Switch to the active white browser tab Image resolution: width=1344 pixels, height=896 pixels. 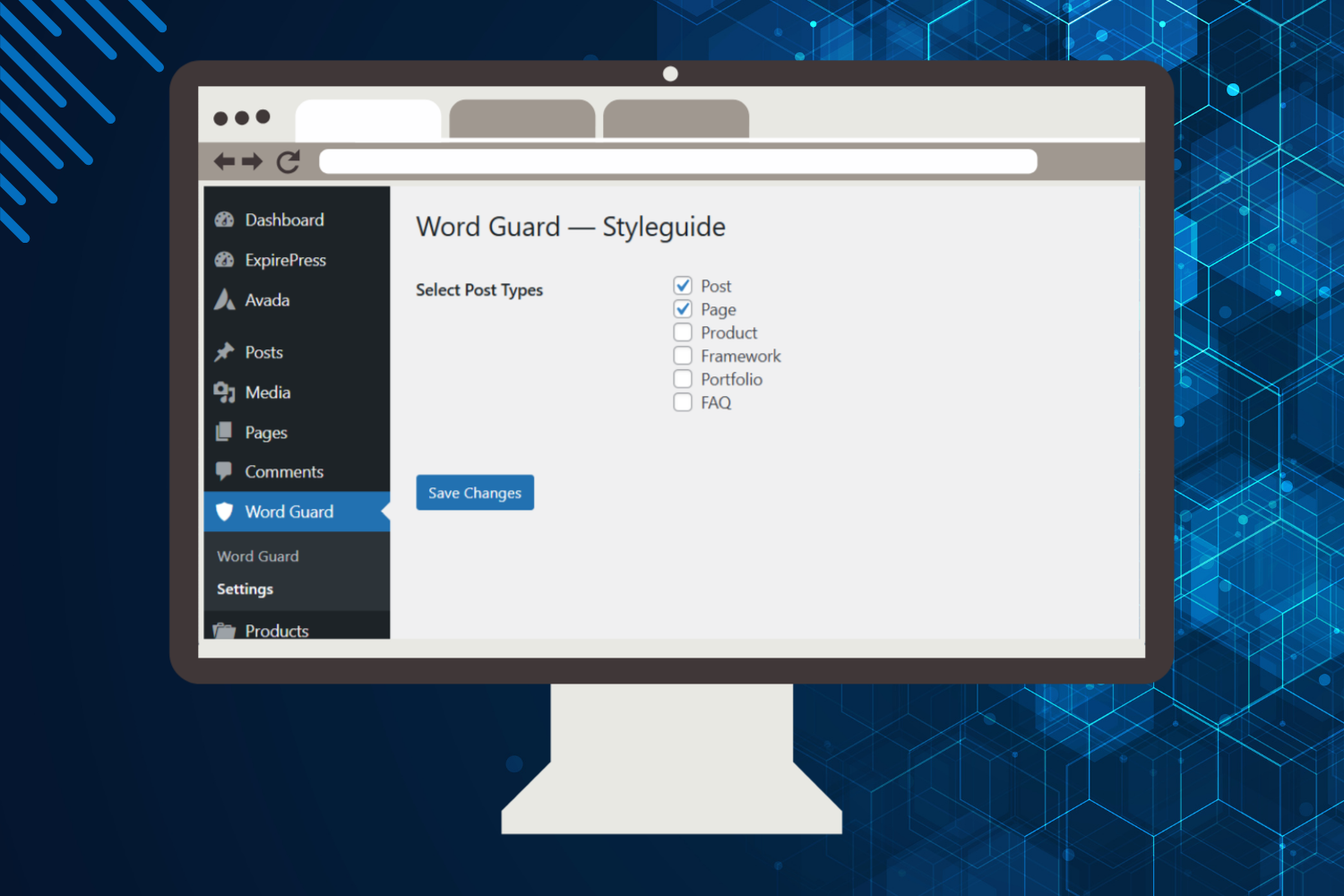tap(368, 120)
